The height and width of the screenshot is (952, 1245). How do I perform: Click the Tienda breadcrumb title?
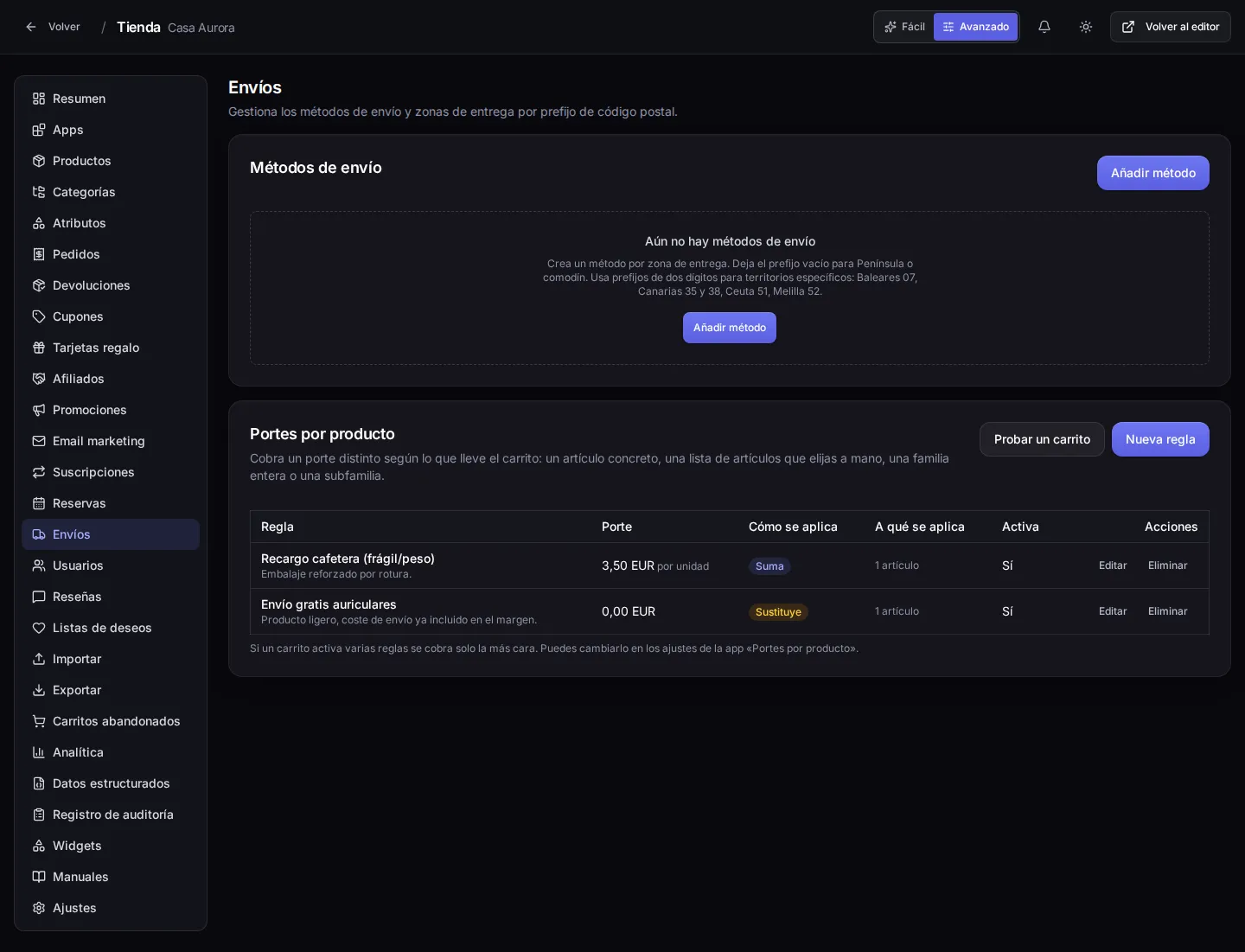pyautogui.click(x=138, y=27)
